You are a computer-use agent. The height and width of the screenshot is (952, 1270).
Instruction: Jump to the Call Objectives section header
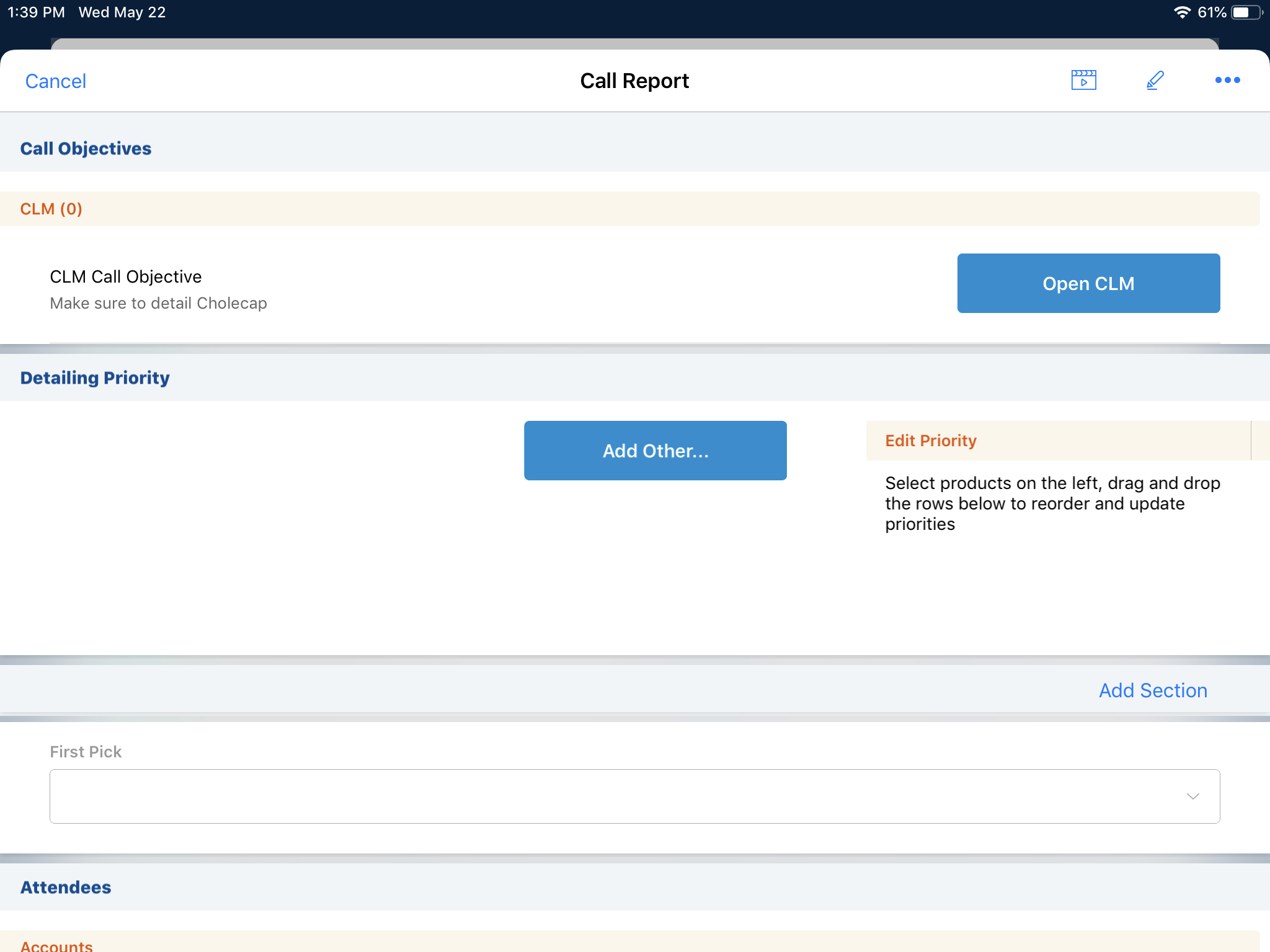pyautogui.click(x=86, y=149)
